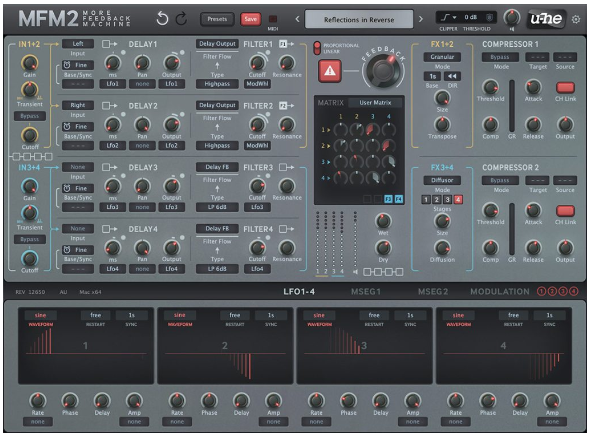Click the Delay4 clock sync icon
Image resolution: width=590 pixels, height=436 pixels.
[67, 249]
